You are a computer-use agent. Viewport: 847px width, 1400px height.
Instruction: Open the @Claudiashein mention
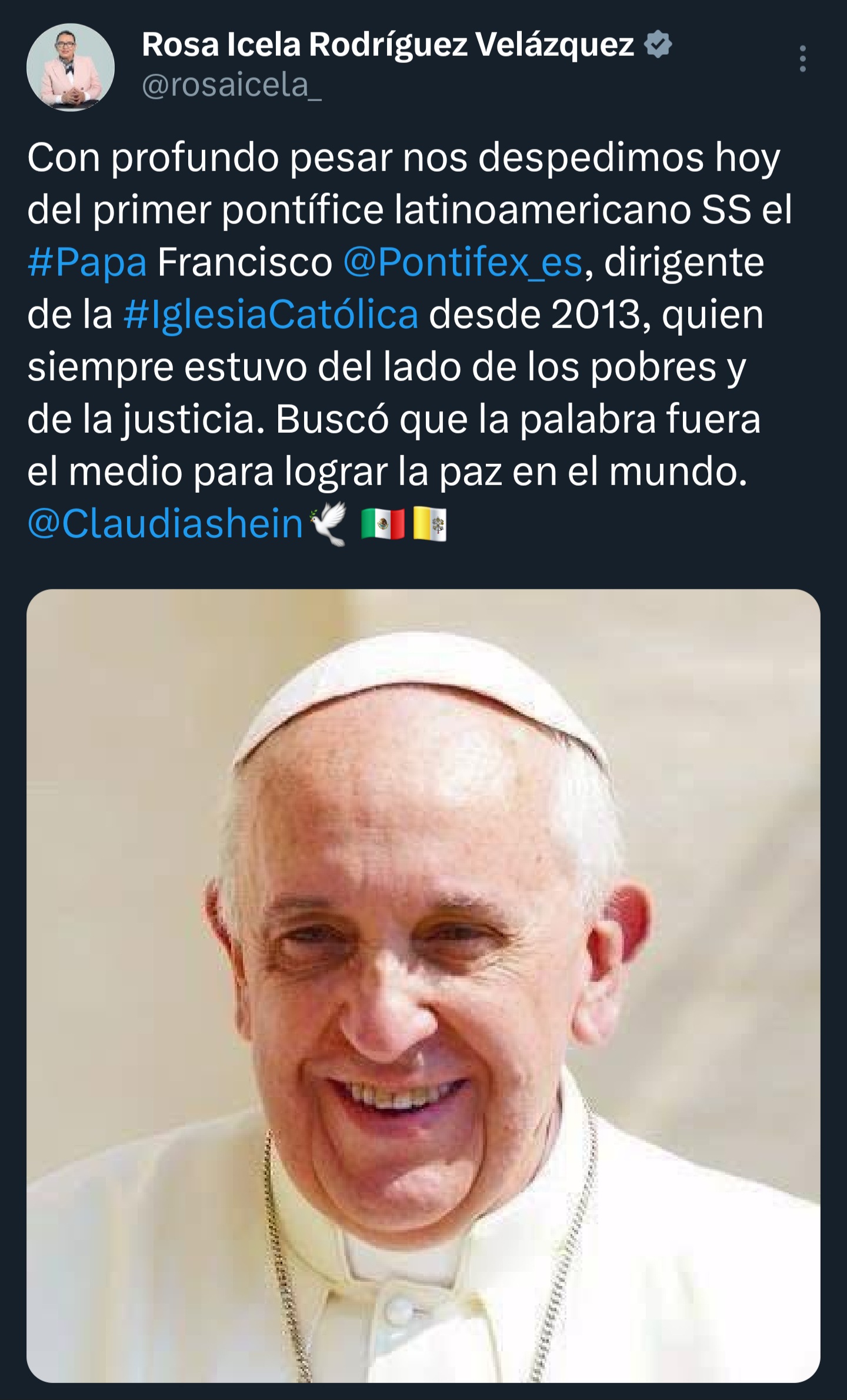pyautogui.click(x=165, y=523)
